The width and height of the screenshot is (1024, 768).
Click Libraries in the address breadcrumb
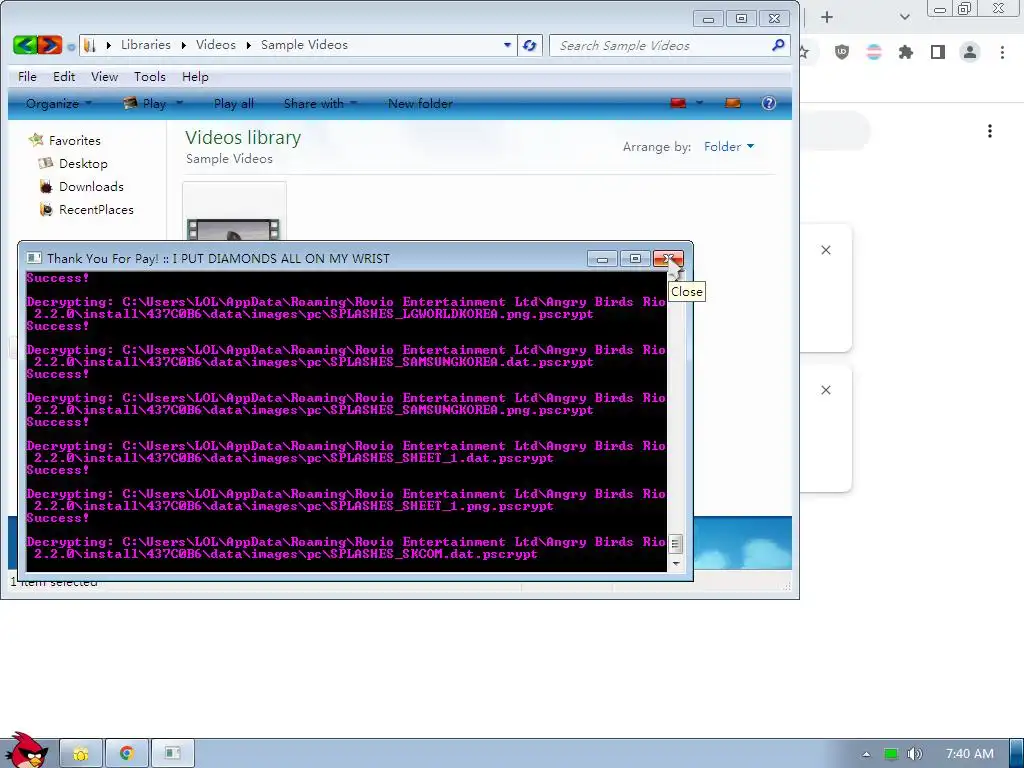coord(146,44)
